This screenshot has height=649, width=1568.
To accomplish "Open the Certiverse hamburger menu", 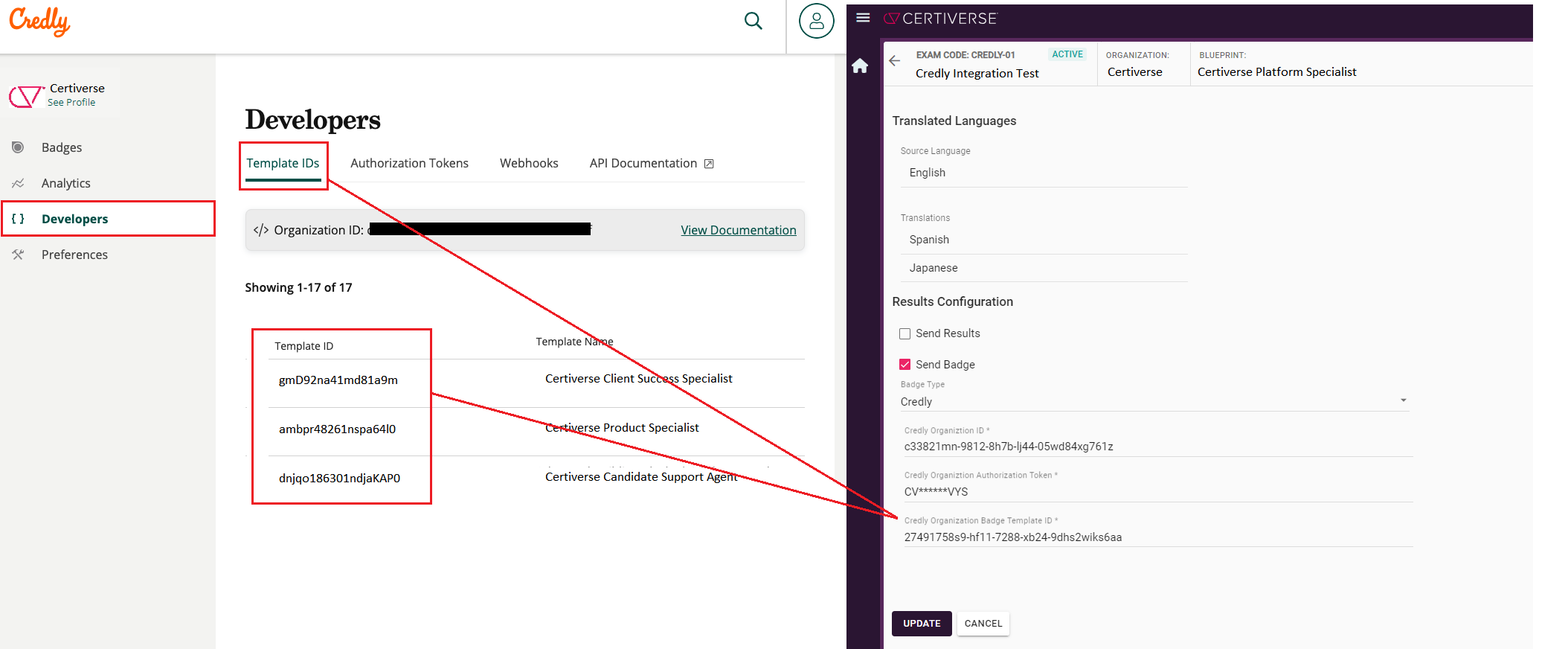I will pos(863,18).
